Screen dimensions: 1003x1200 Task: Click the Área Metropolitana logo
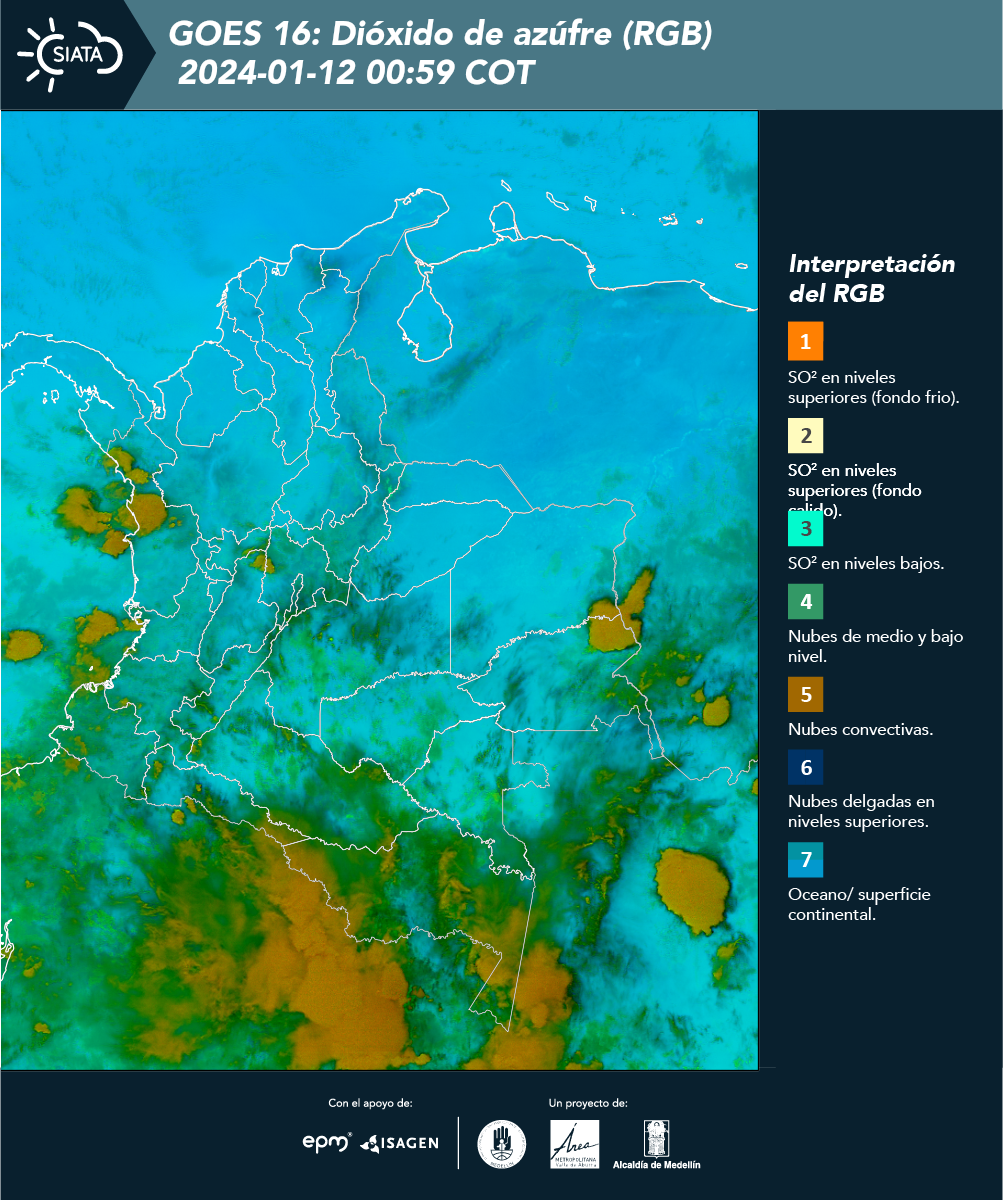575,1144
